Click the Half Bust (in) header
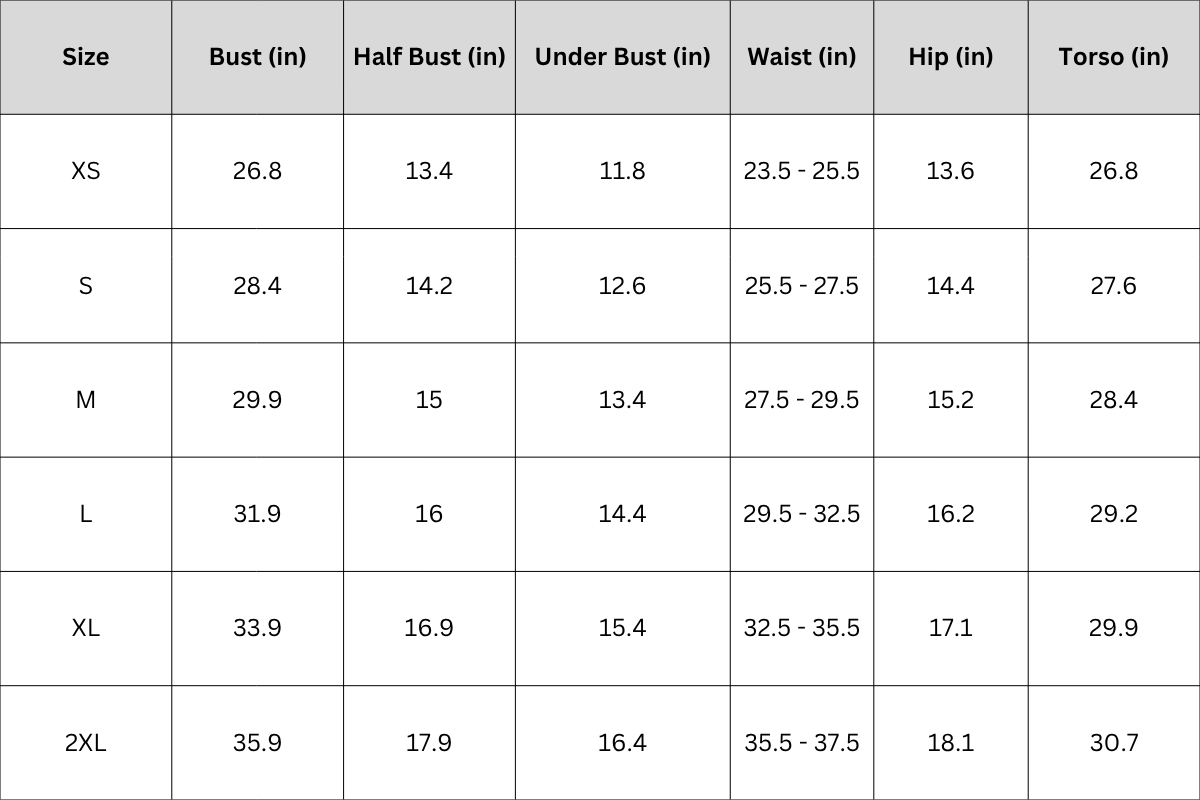 pyautogui.click(x=429, y=57)
